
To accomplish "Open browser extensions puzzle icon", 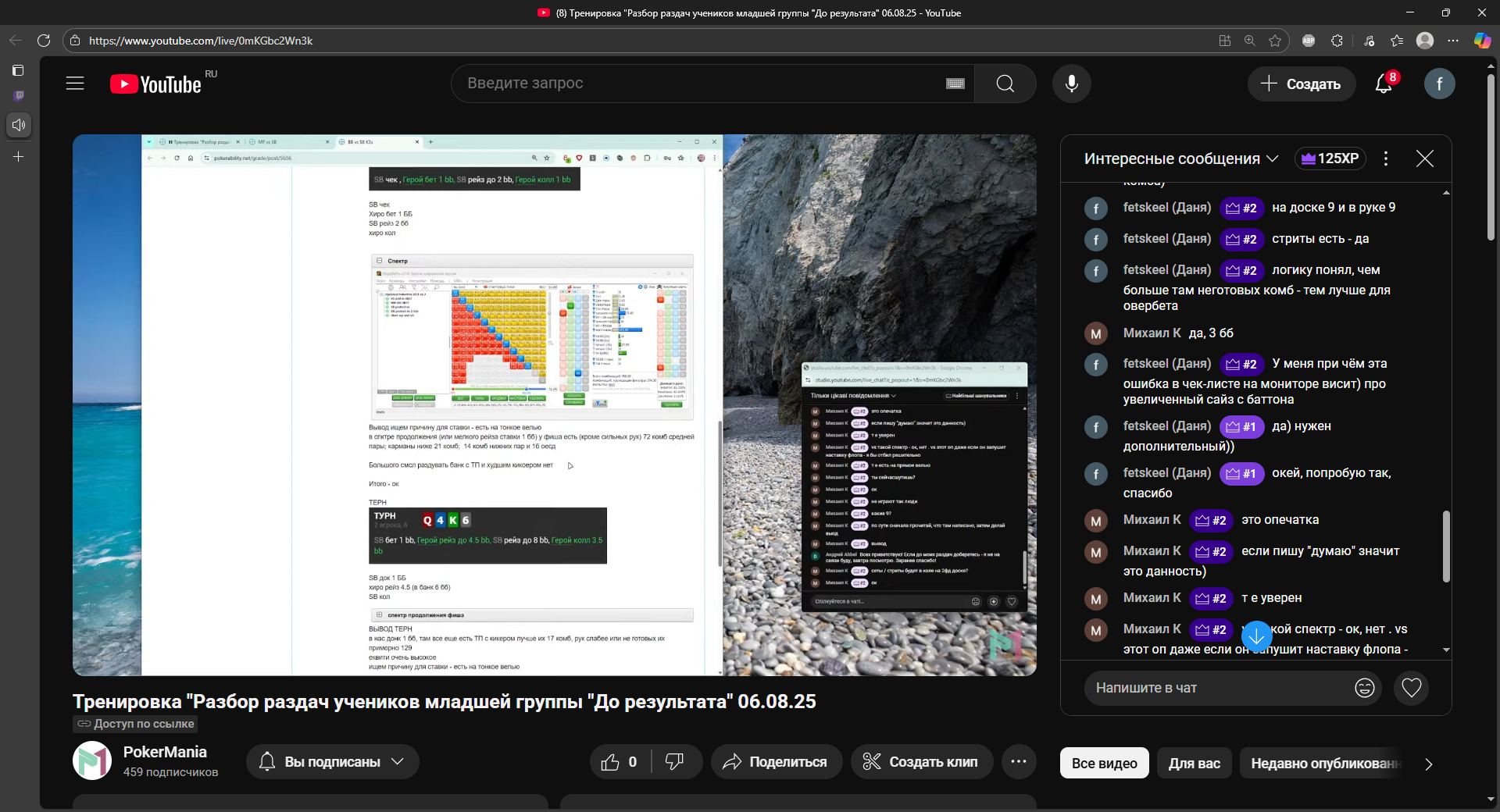I will coord(1337,41).
